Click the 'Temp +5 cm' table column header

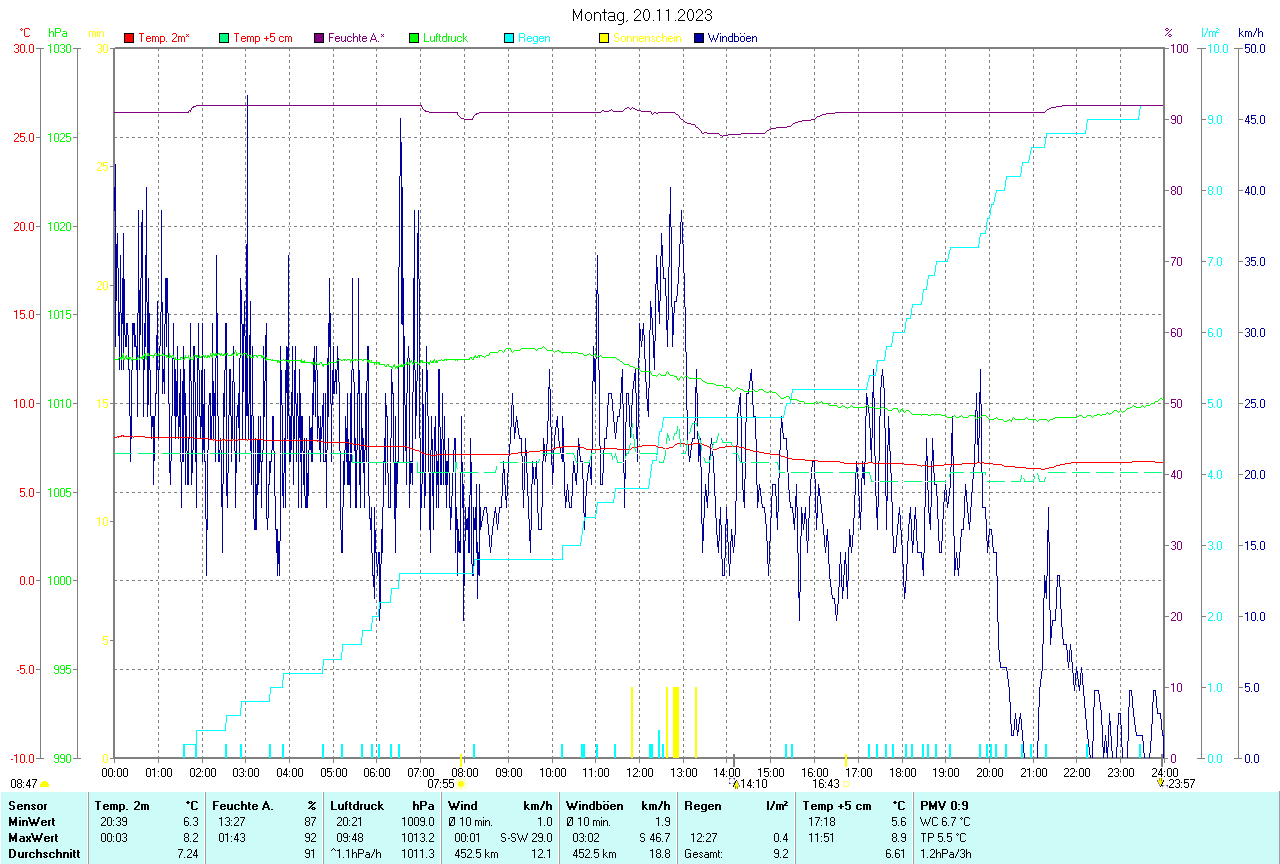(835, 805)
